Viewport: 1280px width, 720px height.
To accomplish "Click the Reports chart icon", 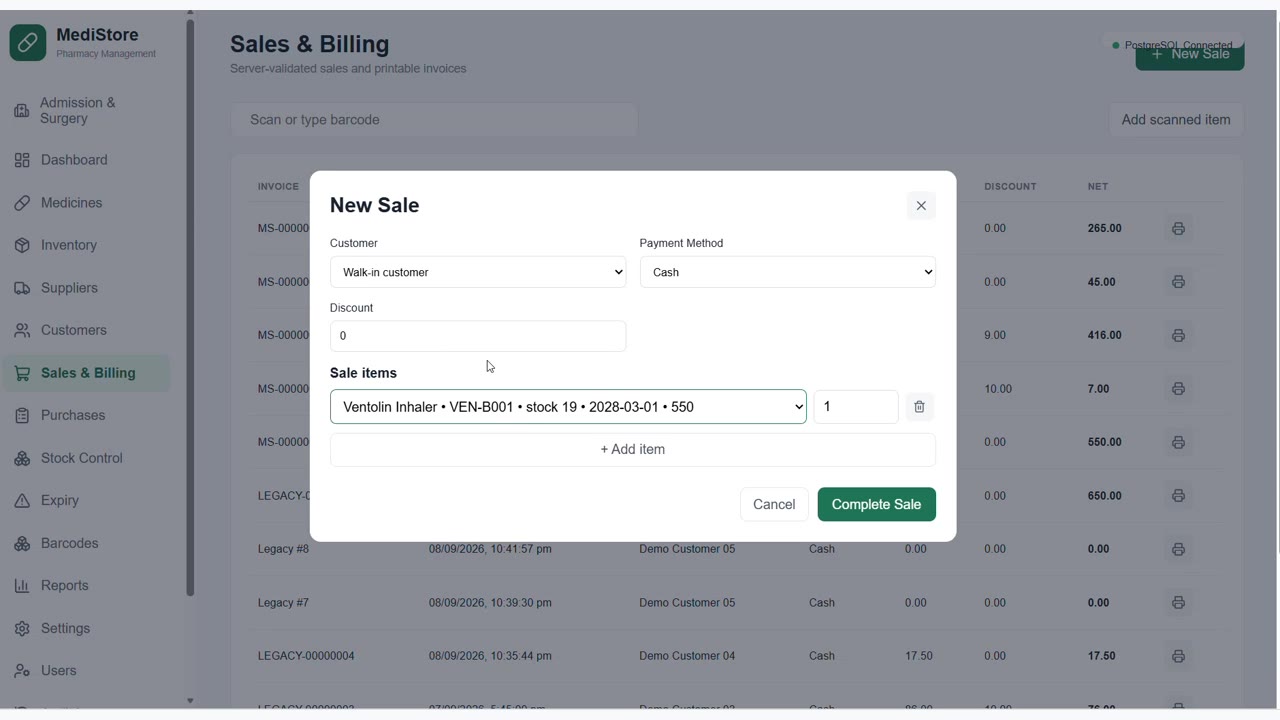I will point(22,586).
